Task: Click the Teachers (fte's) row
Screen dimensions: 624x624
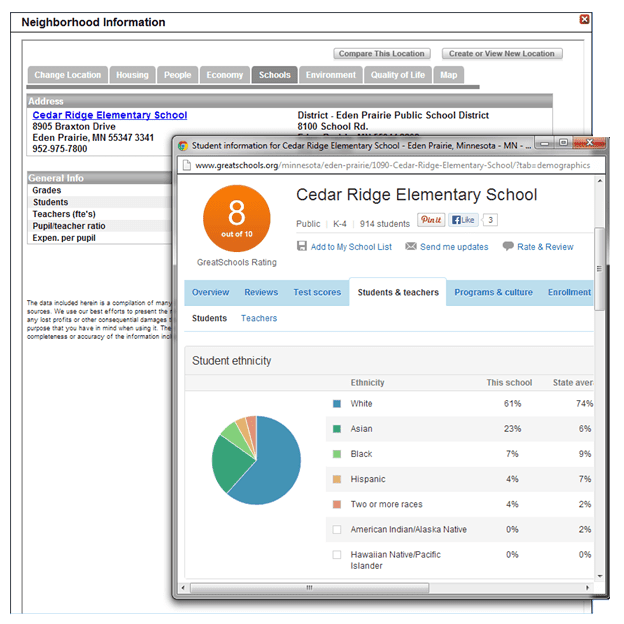Action: point(99,214)
